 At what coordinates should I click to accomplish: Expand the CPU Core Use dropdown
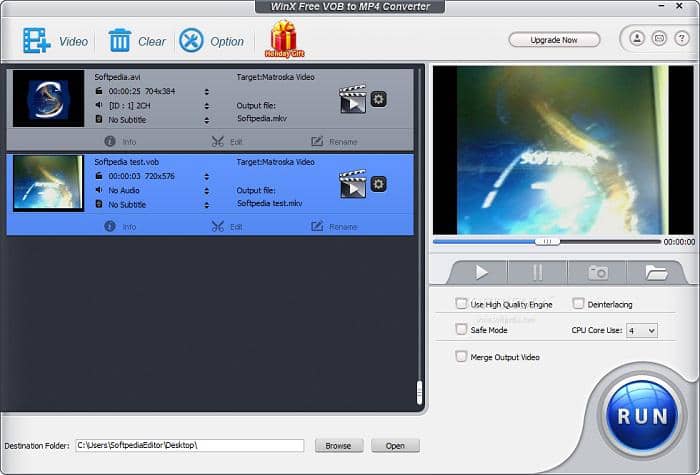point(641,330)
